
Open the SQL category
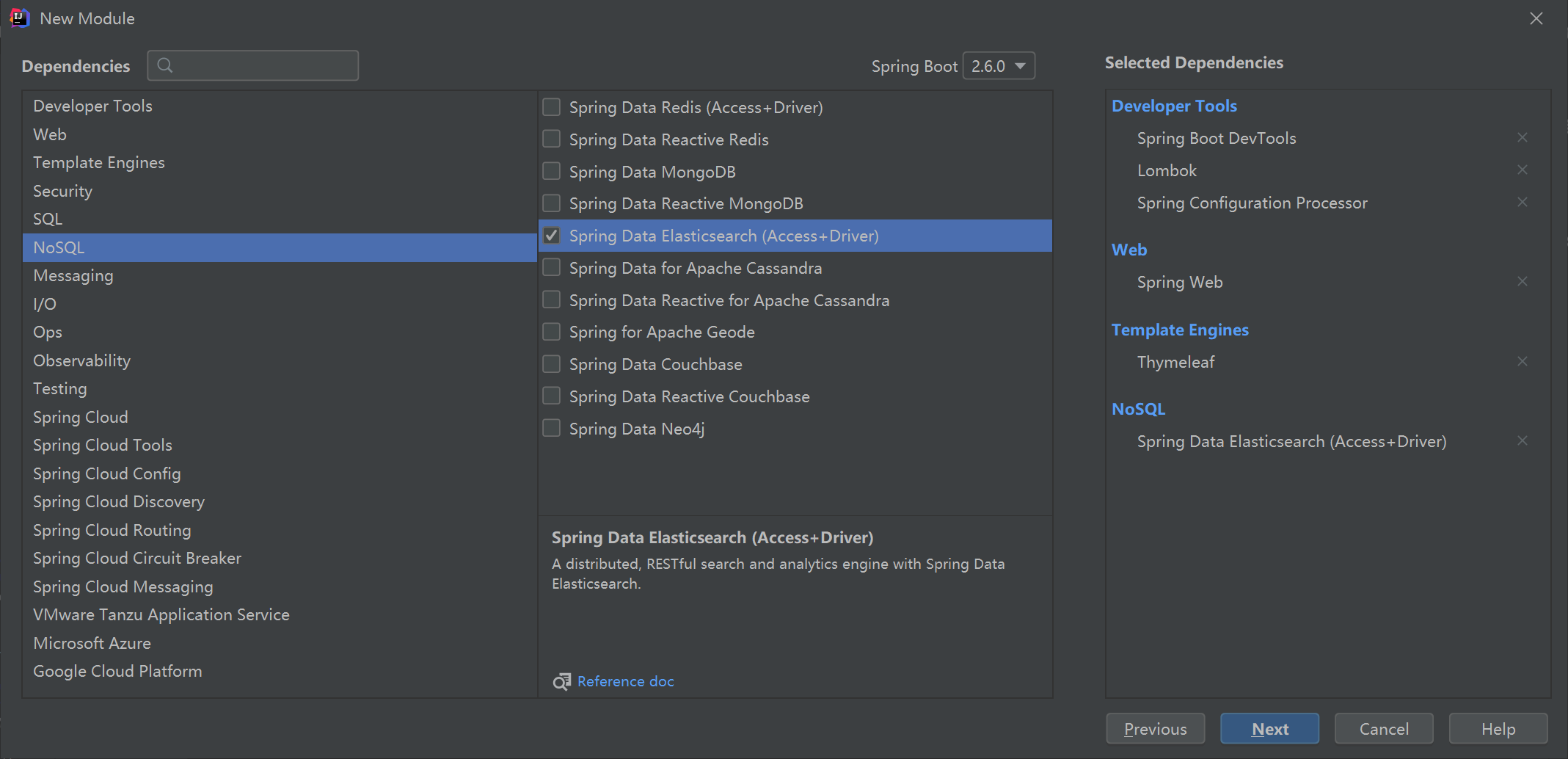[x=280, y=219]
